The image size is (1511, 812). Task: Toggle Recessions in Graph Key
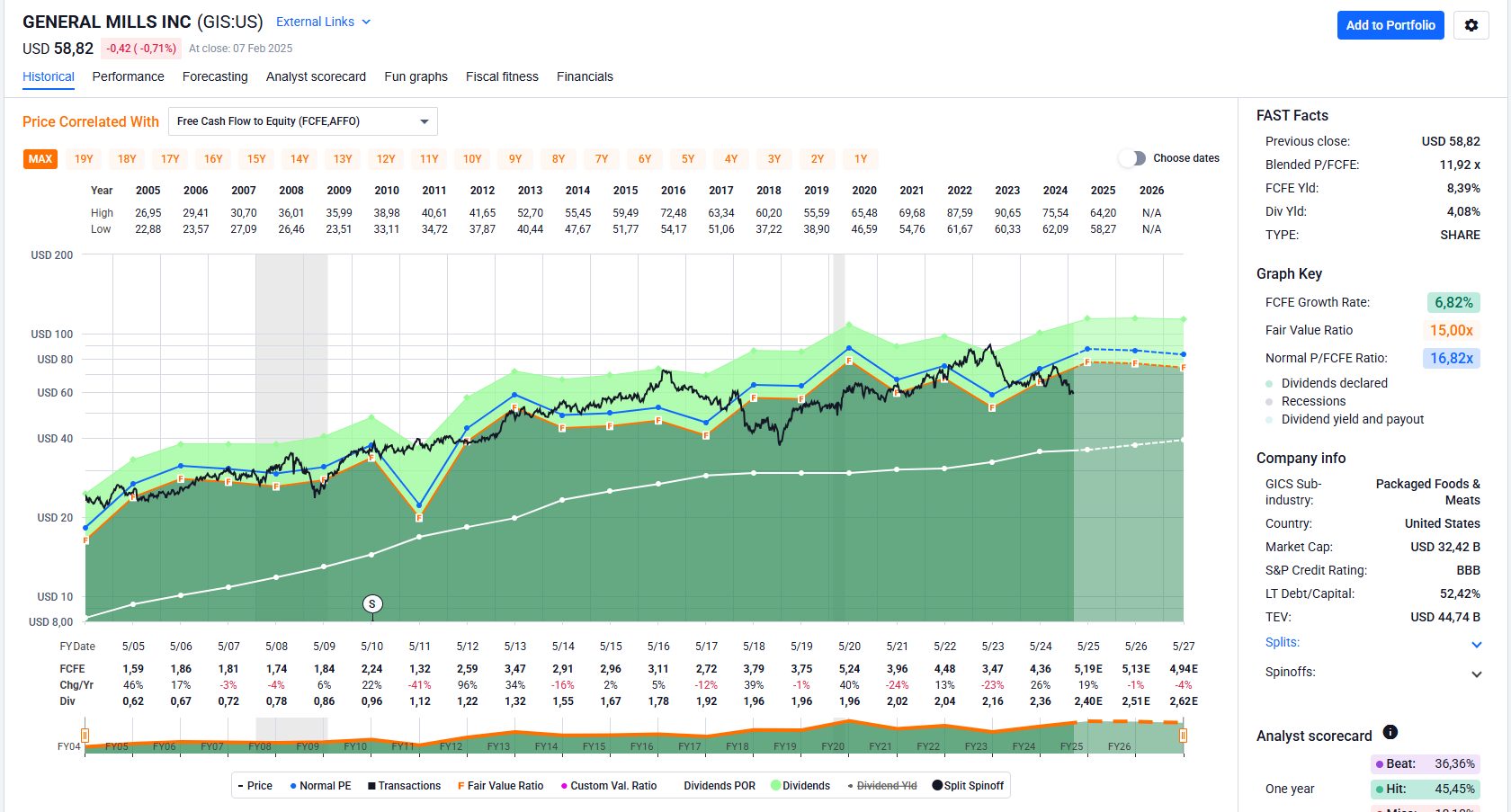point(1313,401)
